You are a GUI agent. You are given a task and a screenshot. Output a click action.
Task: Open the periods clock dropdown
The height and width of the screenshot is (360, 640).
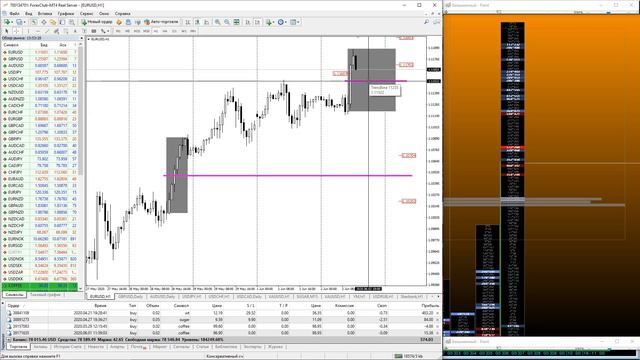coord(282,22)
